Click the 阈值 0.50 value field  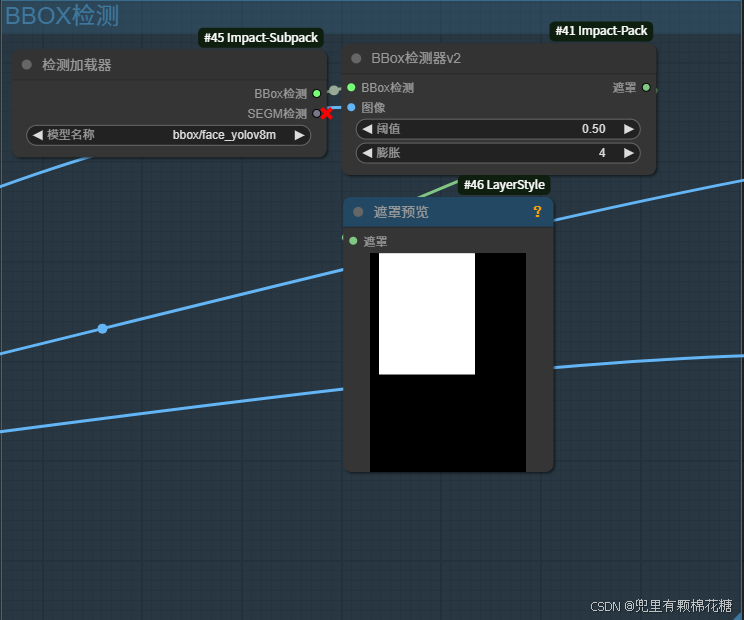click(x=498, y=129)
